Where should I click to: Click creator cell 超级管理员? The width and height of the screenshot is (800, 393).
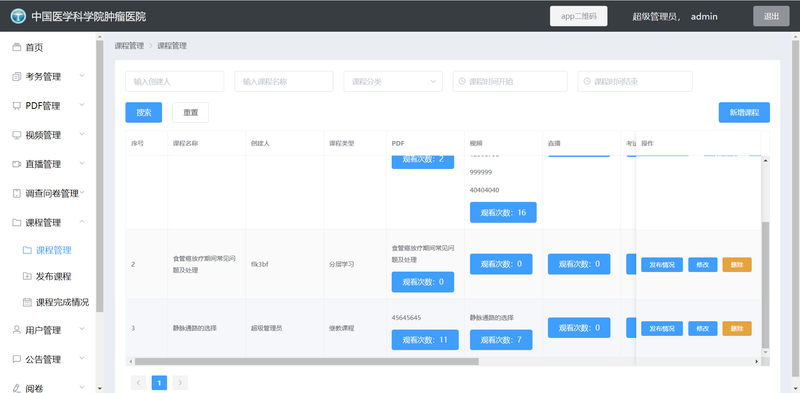[x=267, y=328]
